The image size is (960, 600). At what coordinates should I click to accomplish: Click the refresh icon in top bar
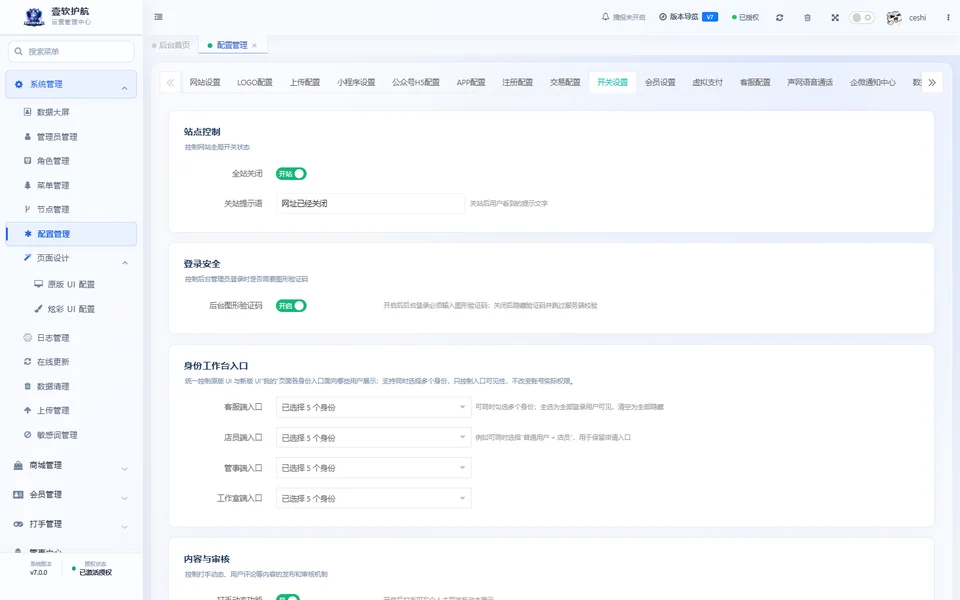pyautogui.click(x=779, y=17)
